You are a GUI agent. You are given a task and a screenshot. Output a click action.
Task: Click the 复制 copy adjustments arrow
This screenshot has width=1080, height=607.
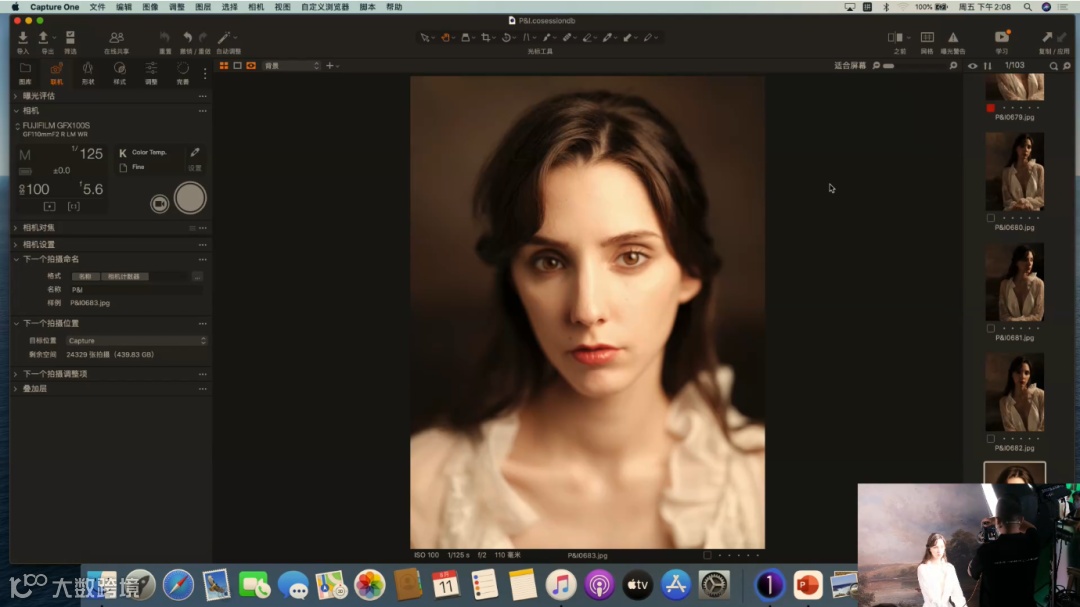click(x=1047, y=37)
